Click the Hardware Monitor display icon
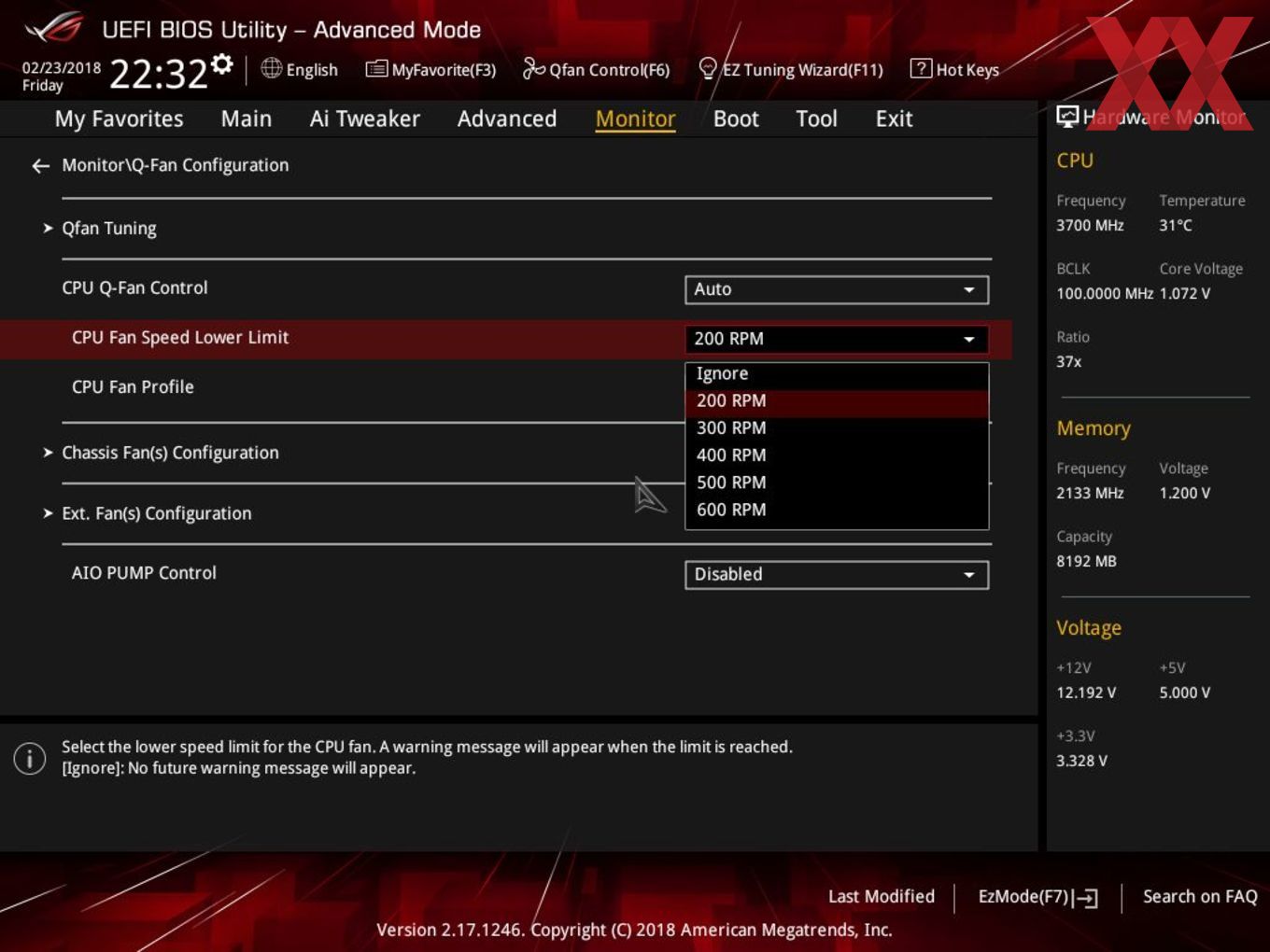Screen dimensions: 1270x952 [1066, 117]
